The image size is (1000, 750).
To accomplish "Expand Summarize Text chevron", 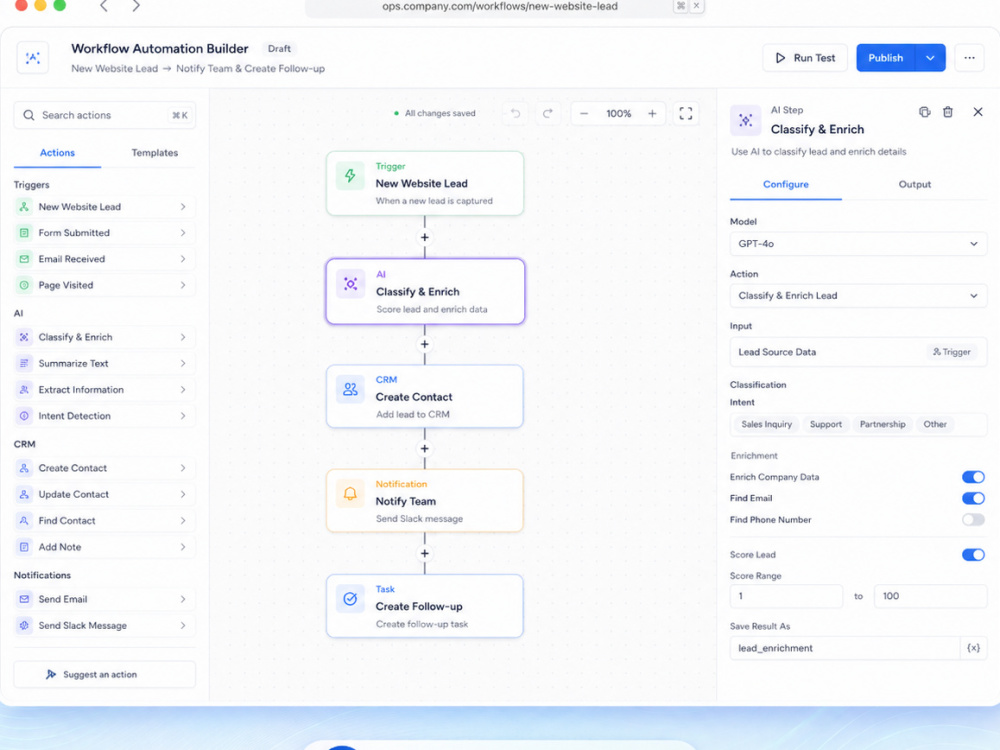I will 183,364.
